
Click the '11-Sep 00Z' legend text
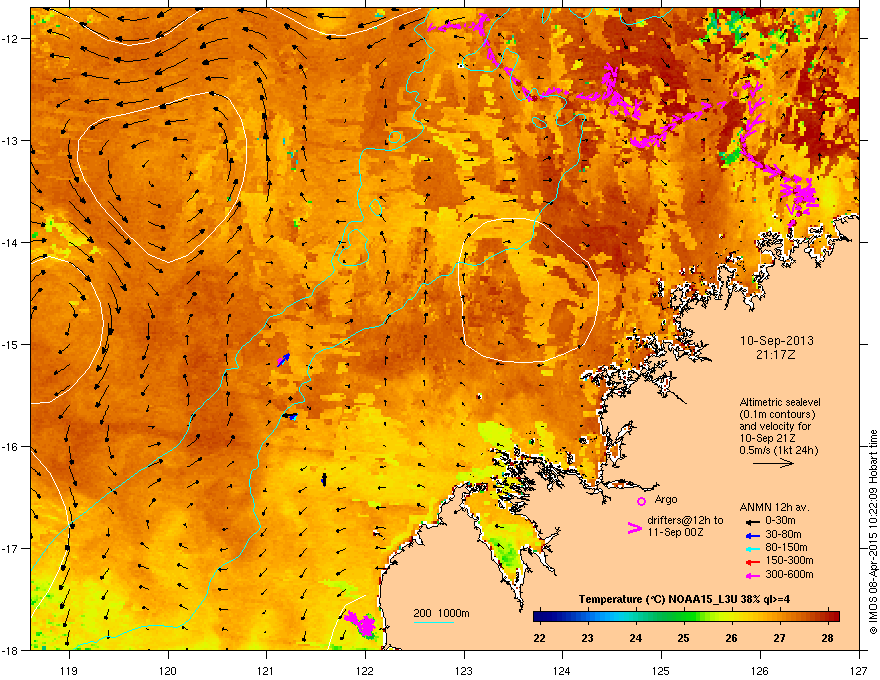click(675, 532)
